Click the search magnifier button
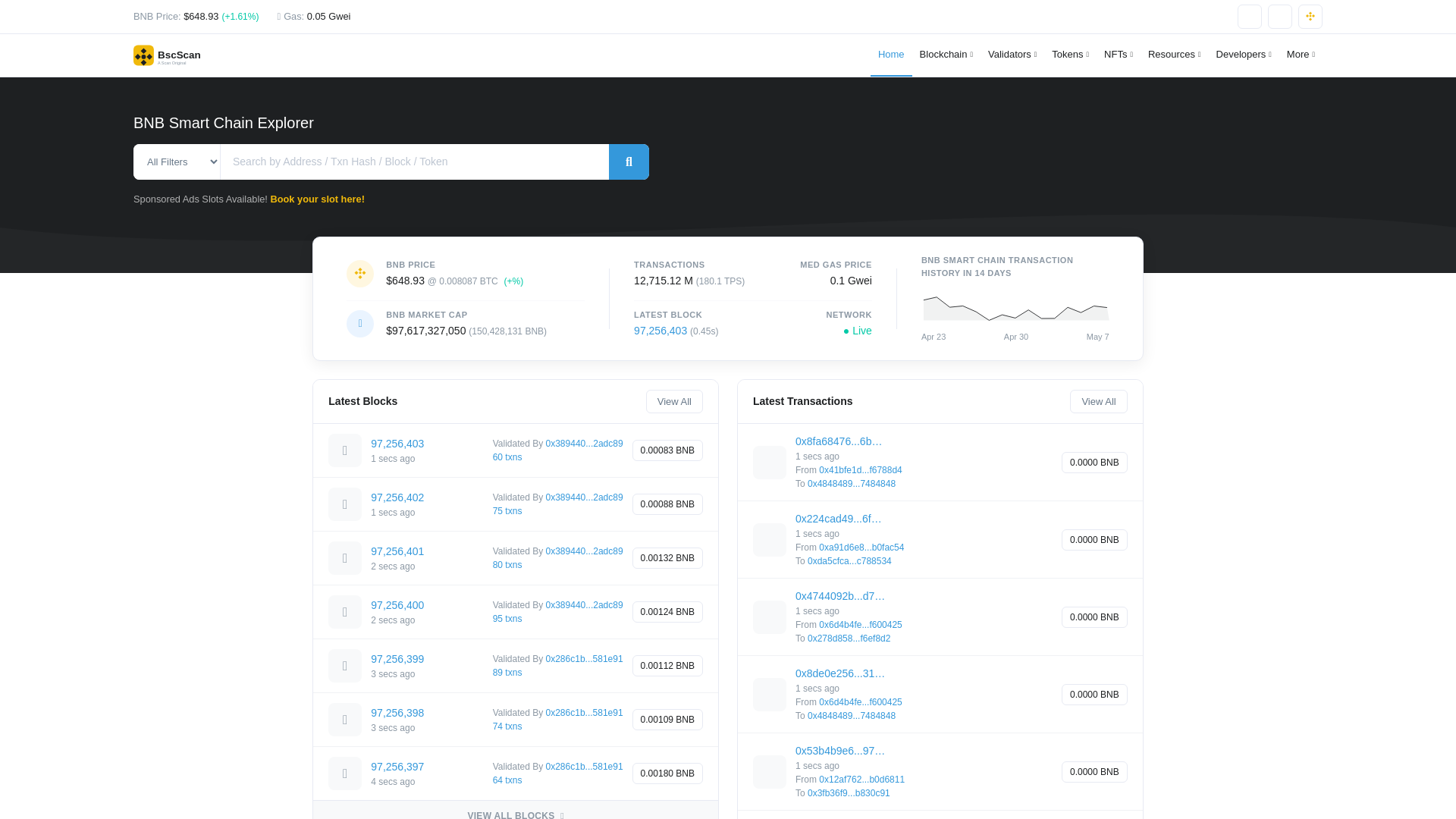Image resolution: width=1456 pixels, height=819 pixels. (629, 162)
